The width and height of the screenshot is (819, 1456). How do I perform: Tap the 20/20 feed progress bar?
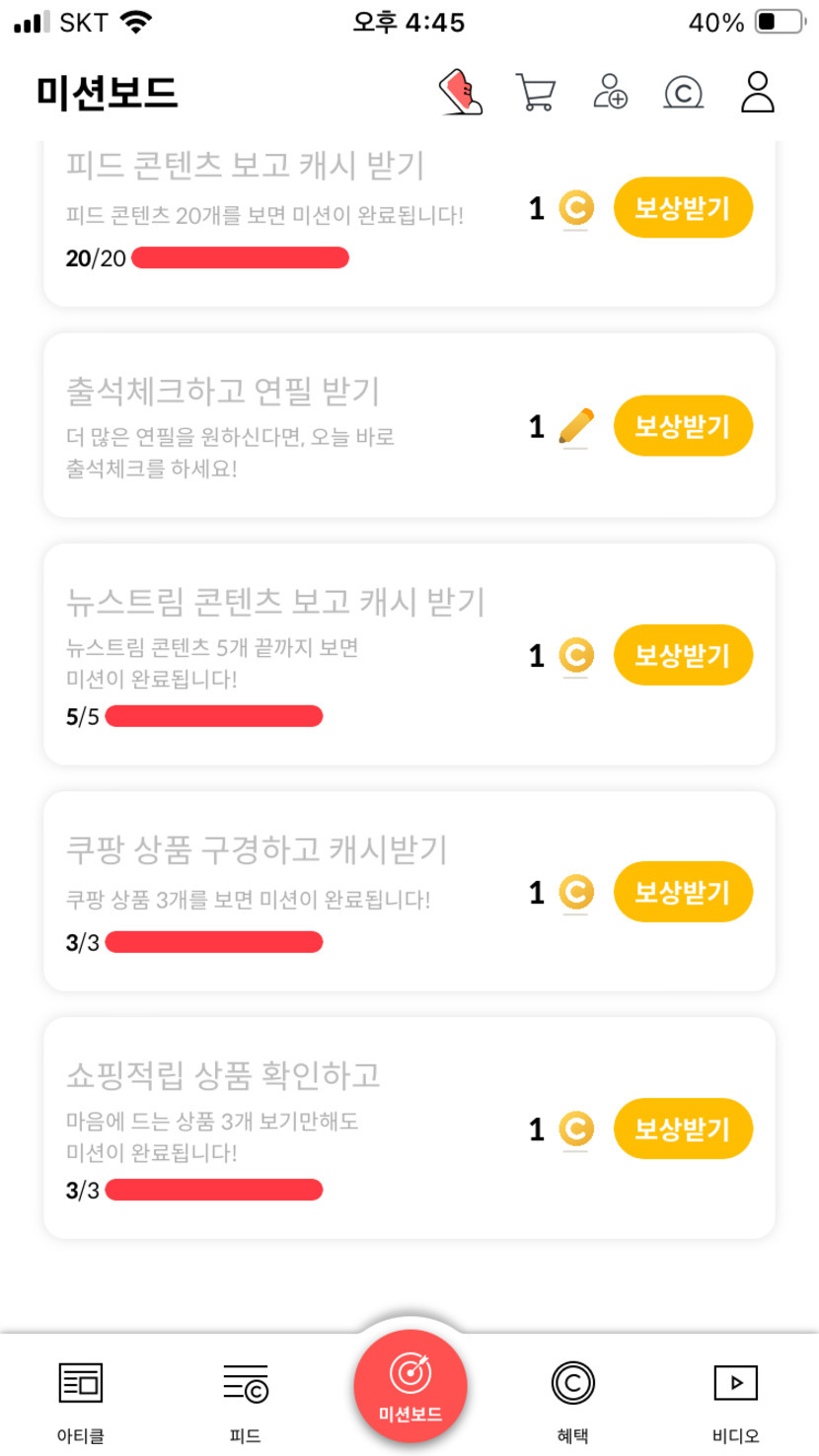(240, 258)
